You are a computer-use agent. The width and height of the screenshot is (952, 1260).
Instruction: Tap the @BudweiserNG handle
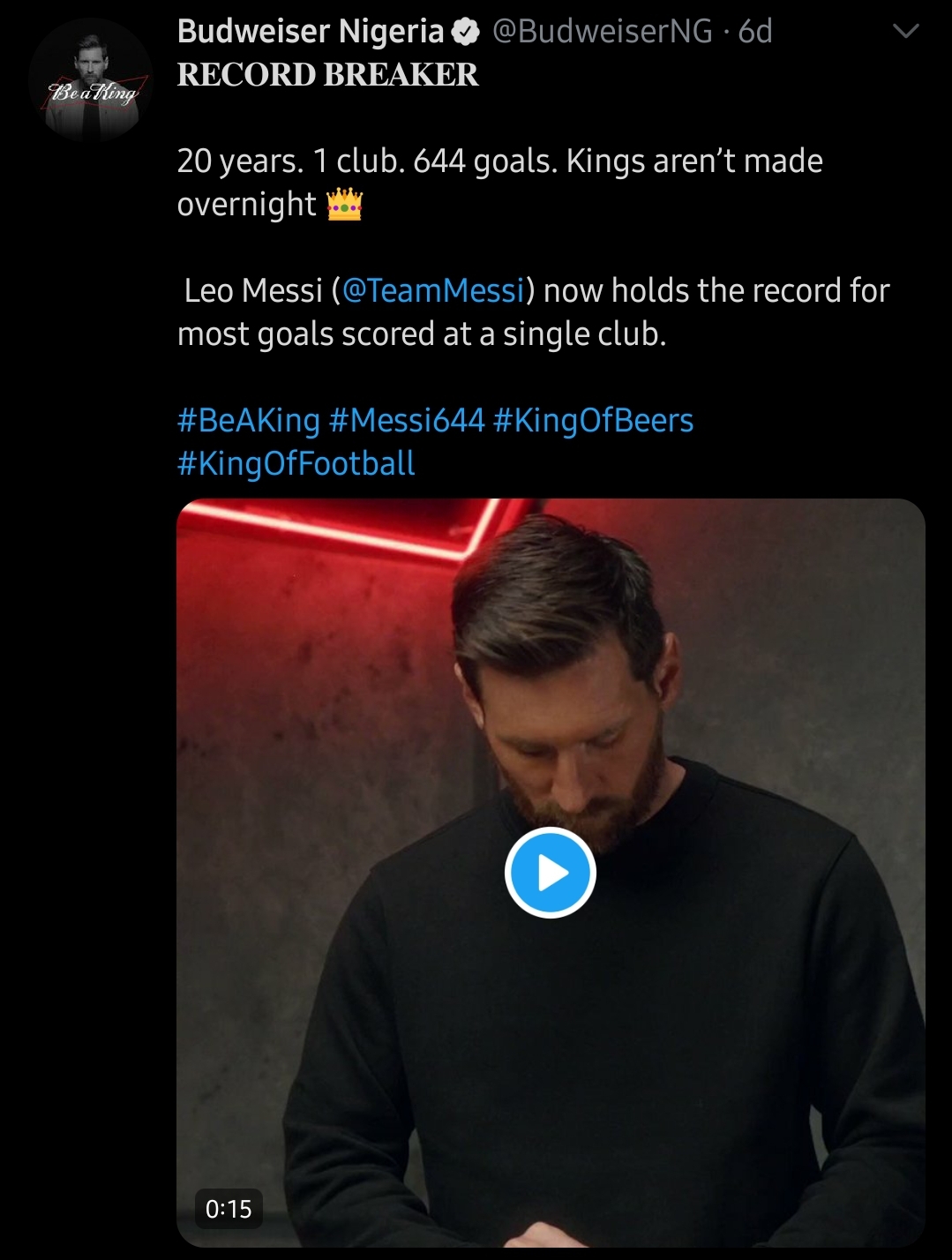coord(602,32)
